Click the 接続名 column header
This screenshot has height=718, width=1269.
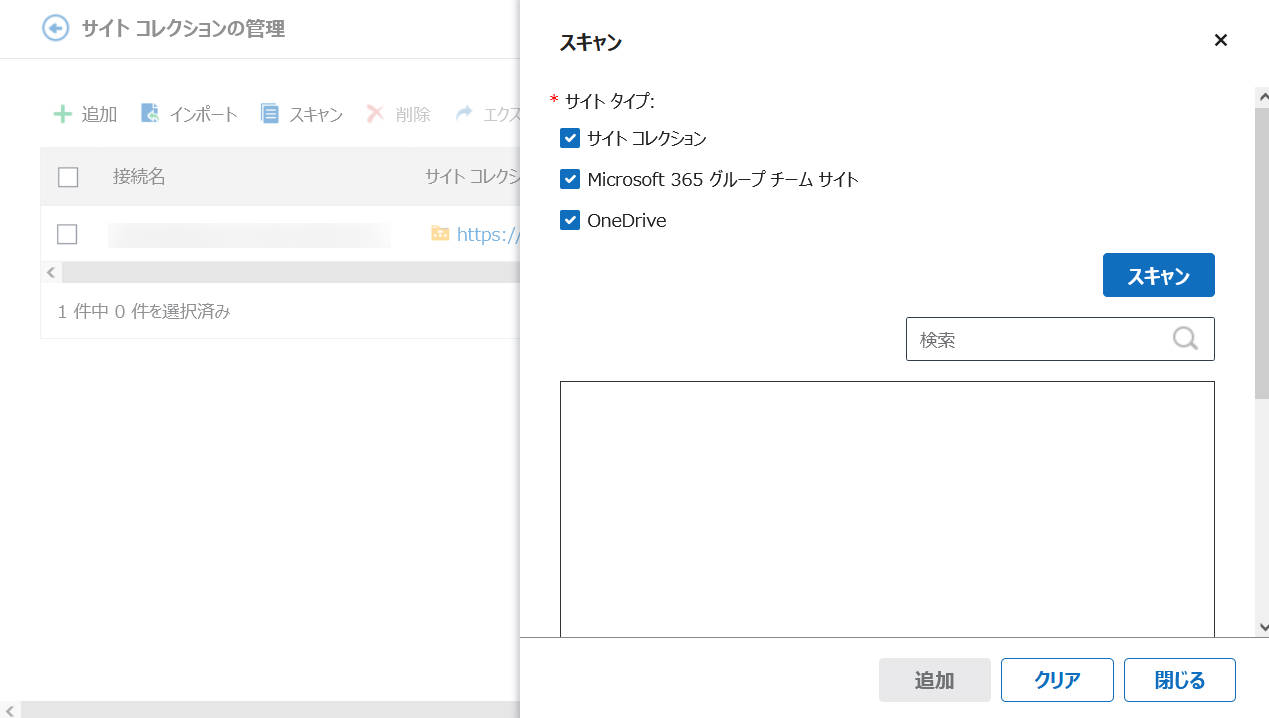coord(139,177)
